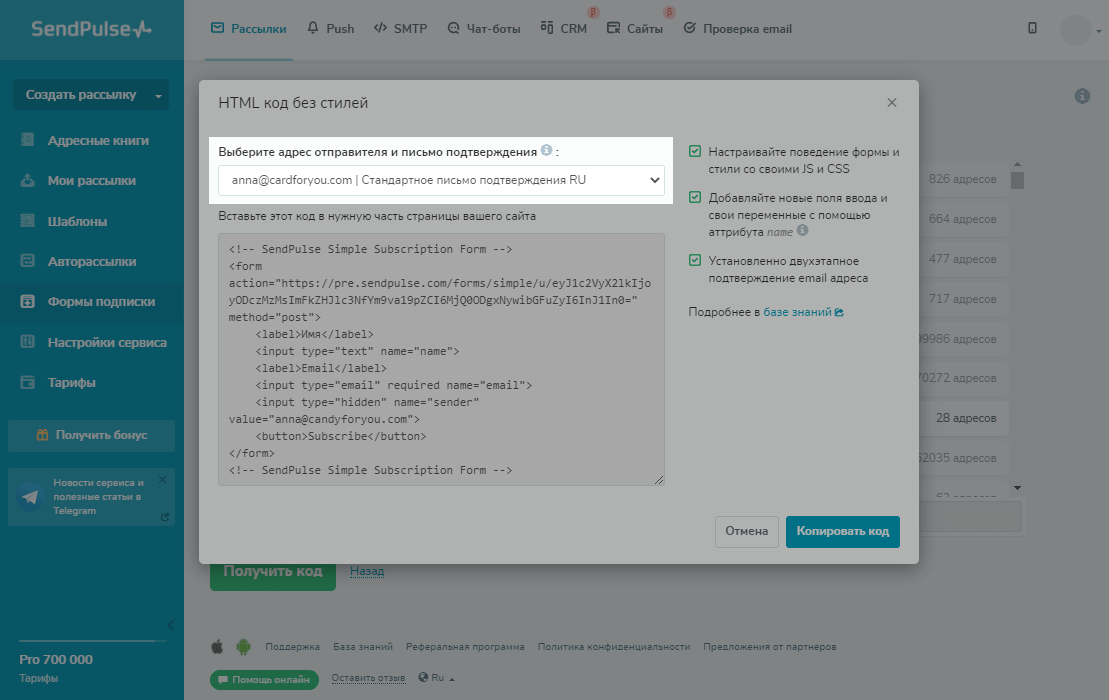Click the info icon beside sender address label
This screenshot has width=1109, height=700.
[x=546, y=151]
